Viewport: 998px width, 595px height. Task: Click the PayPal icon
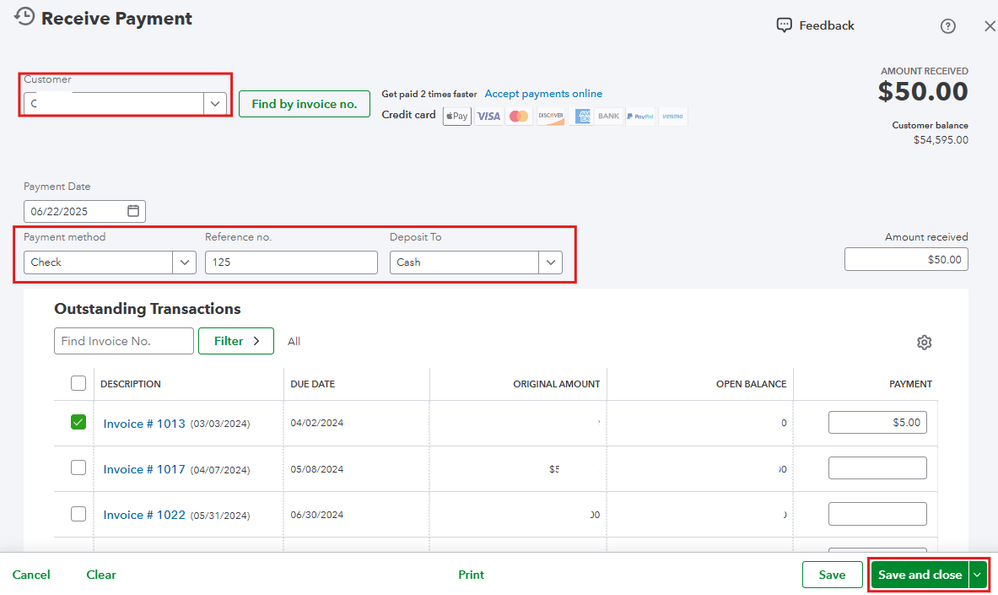coord(641,116)
